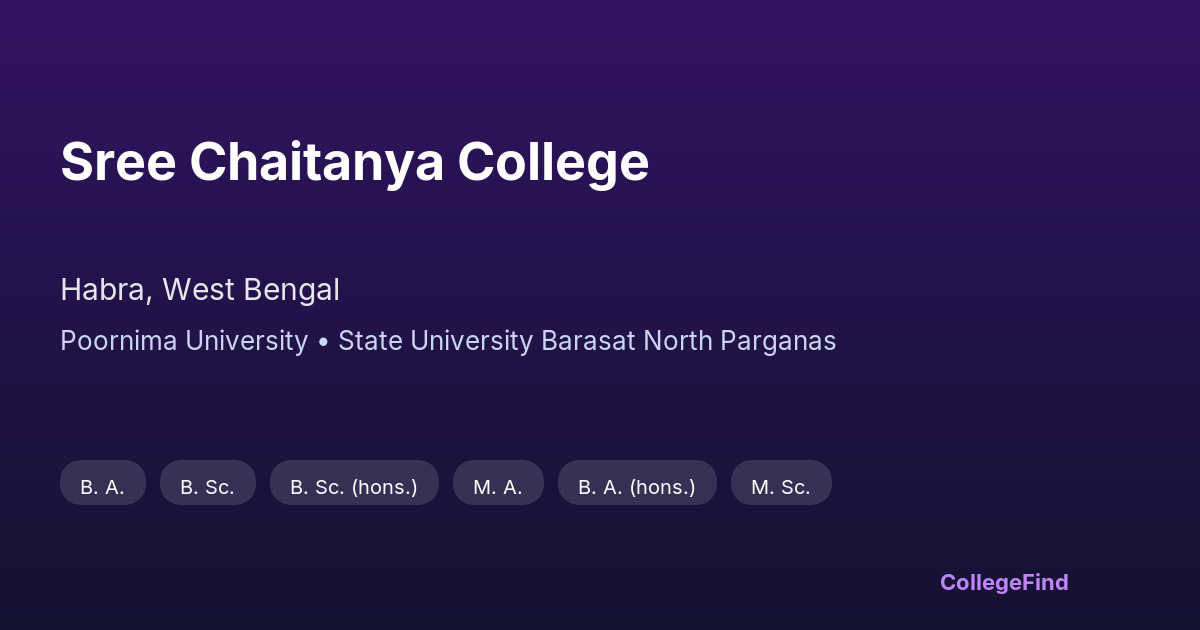Click State University Barasat North Parganas text
The height and width of the screenshot is (630, 1200).
tap(587, 341)
